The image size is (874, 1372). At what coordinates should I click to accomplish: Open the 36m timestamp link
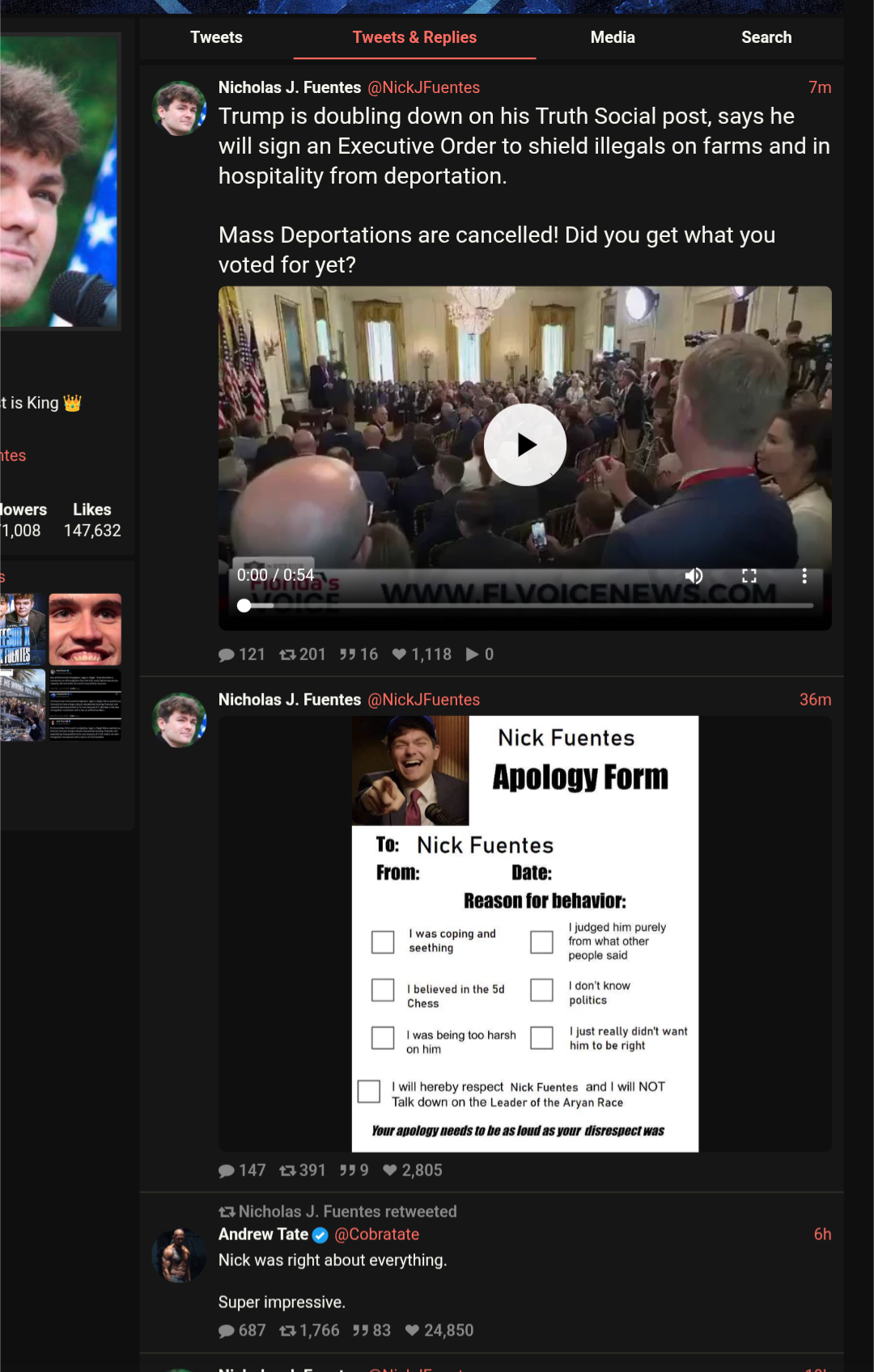point(815,700)
